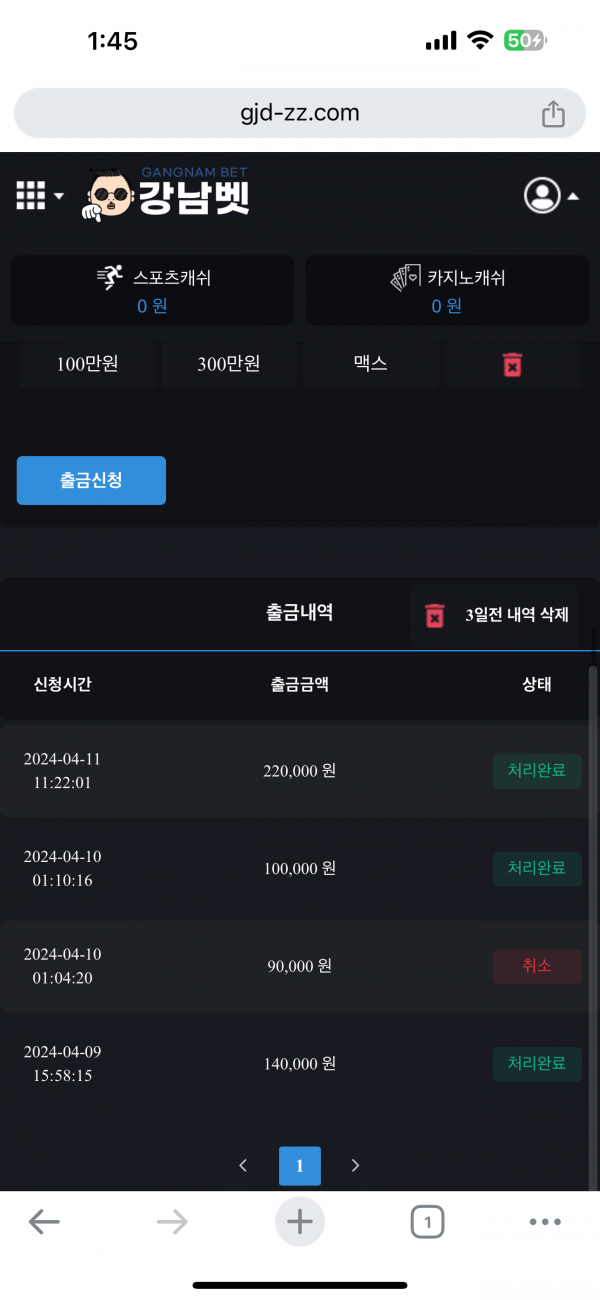Screen dimensions: 600x1300
Task: Click the red trash icon beside 맥스
Action: pyautogui.click(x=512, y=365)
